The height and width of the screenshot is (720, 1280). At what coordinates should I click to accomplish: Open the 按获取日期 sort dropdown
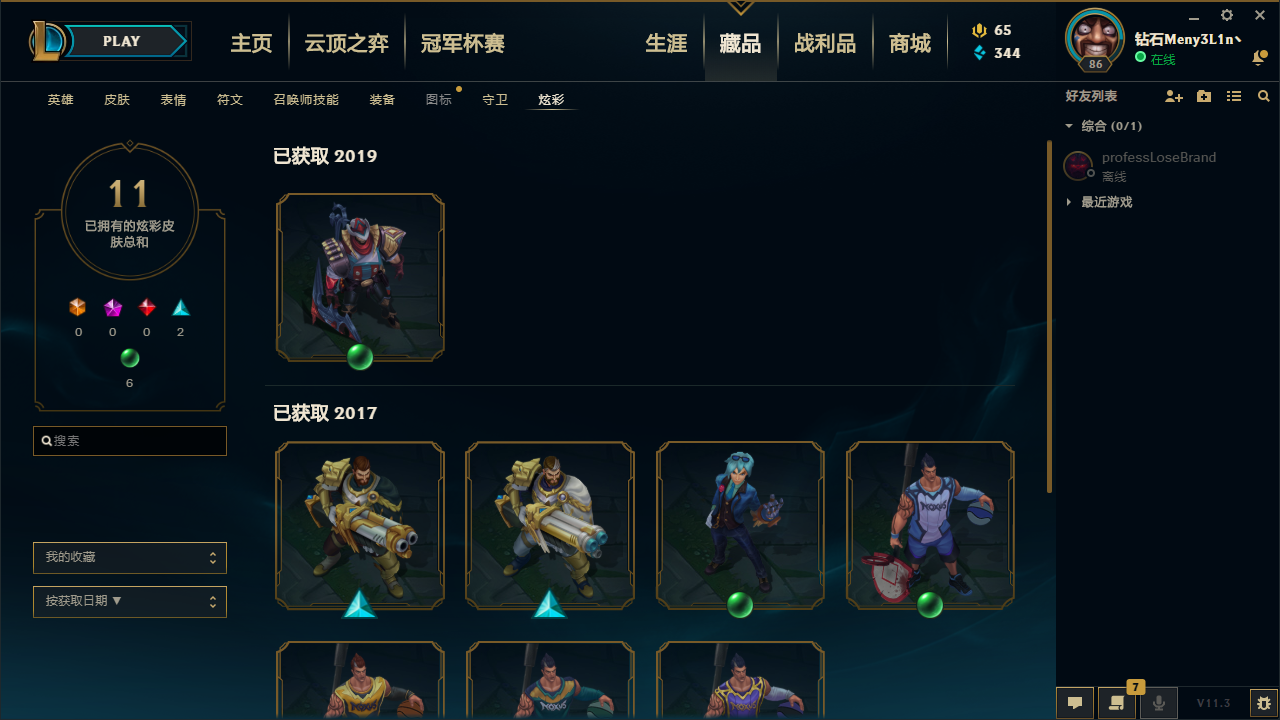pos(130,601)
